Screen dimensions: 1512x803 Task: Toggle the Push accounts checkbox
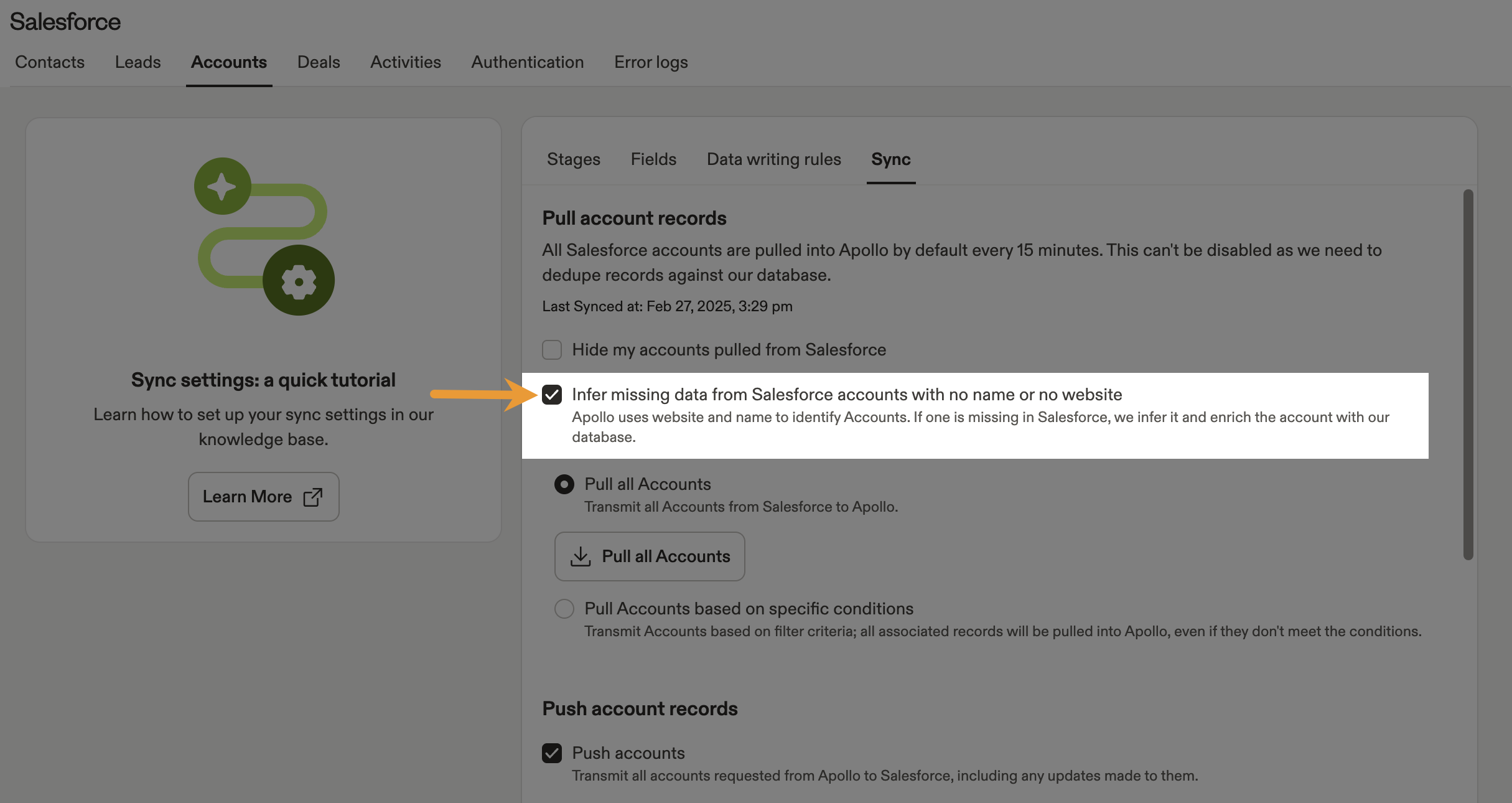click(x=552, y=753)
